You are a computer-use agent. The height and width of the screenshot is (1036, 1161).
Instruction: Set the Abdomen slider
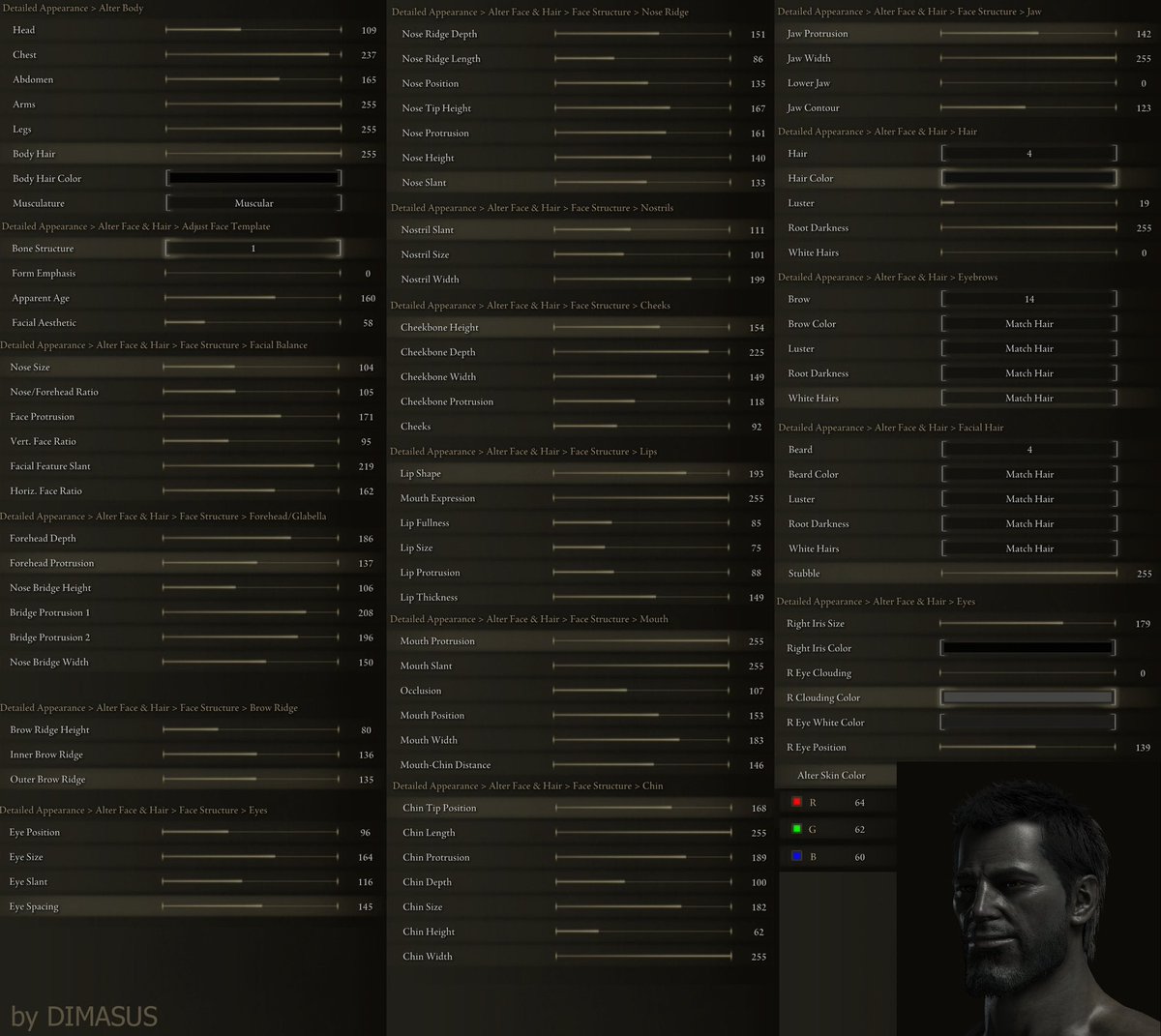[x=253, y=79]
